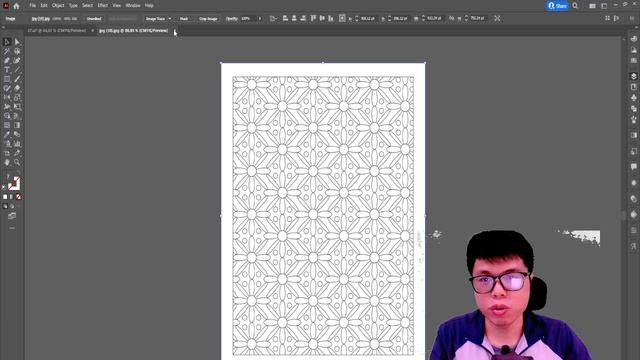Click the Home icon

coord(16,6)
